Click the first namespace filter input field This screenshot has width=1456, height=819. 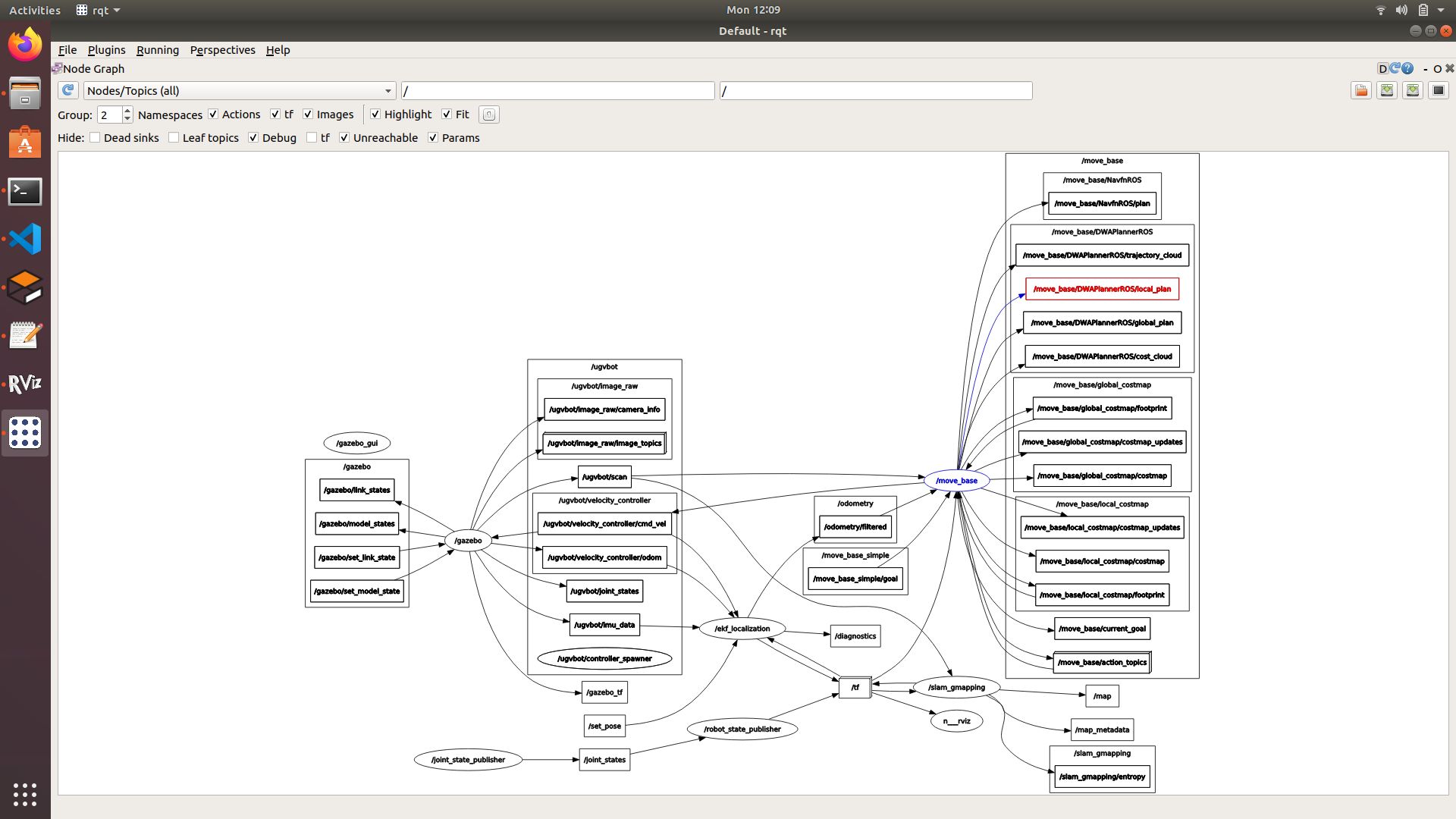coord(557,91)
